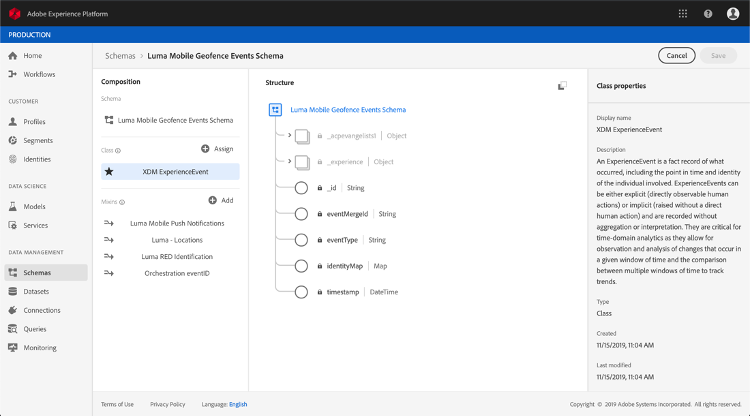750x416 pixels.
Task: Select the _experience object square node
Action: [x=302, y=163]
